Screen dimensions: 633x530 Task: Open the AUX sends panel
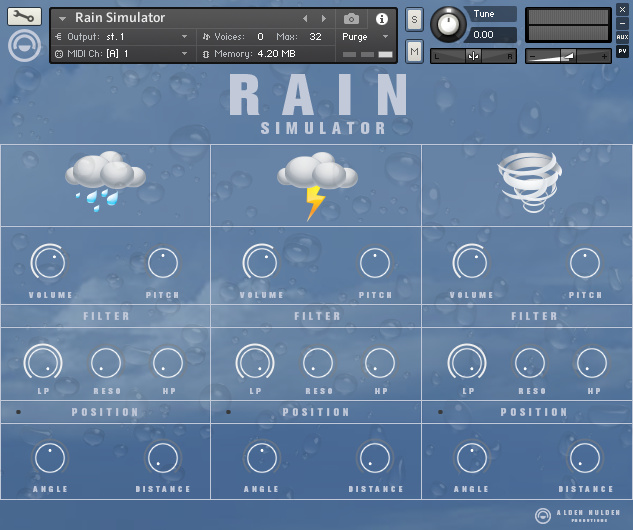point(622,37)
